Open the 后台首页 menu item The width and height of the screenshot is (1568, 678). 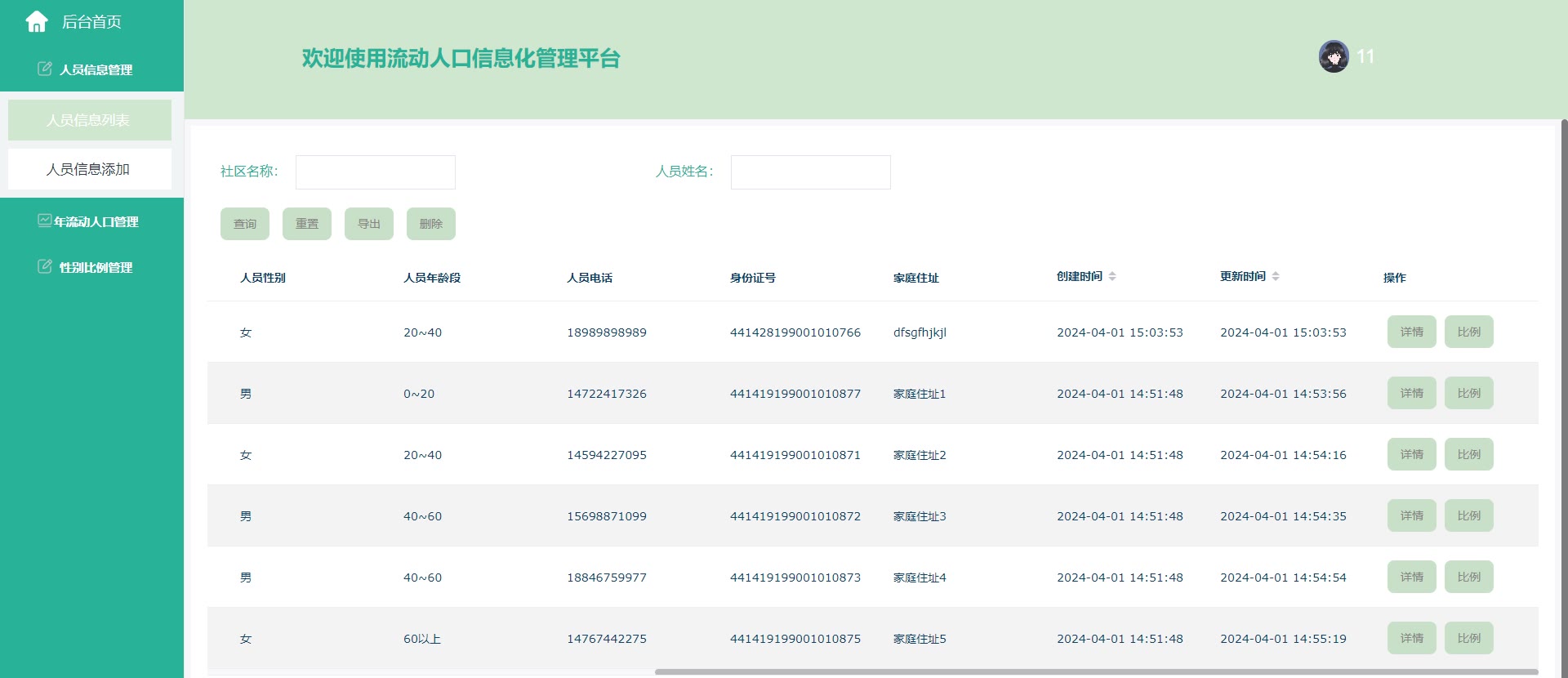(91, 22)
